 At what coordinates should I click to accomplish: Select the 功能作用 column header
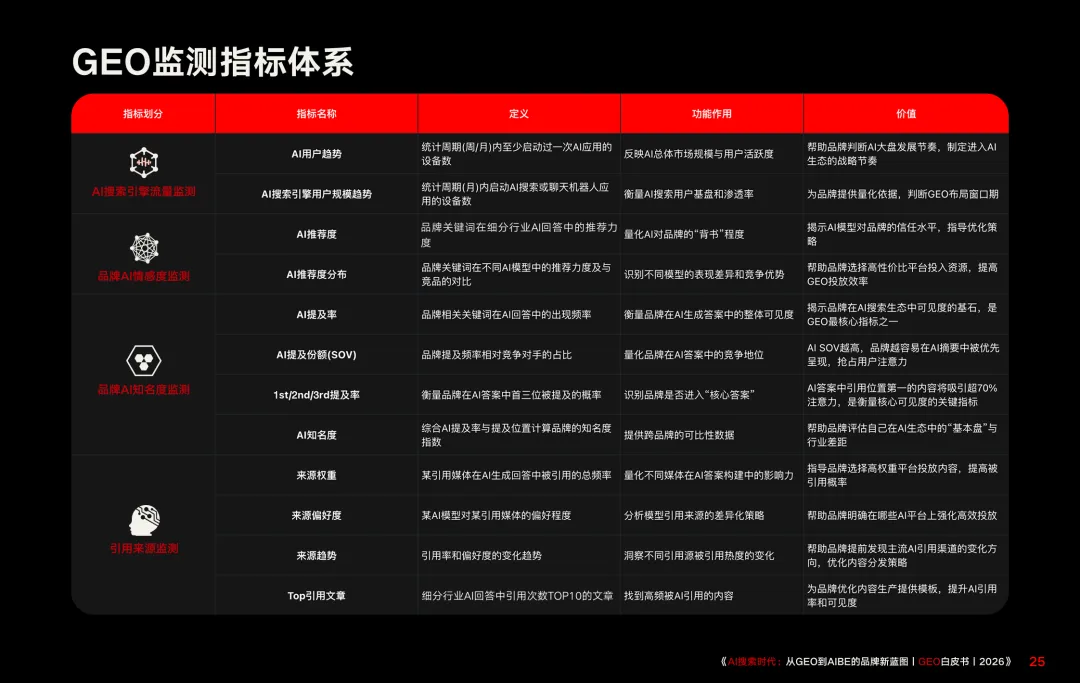click(712, 114)
